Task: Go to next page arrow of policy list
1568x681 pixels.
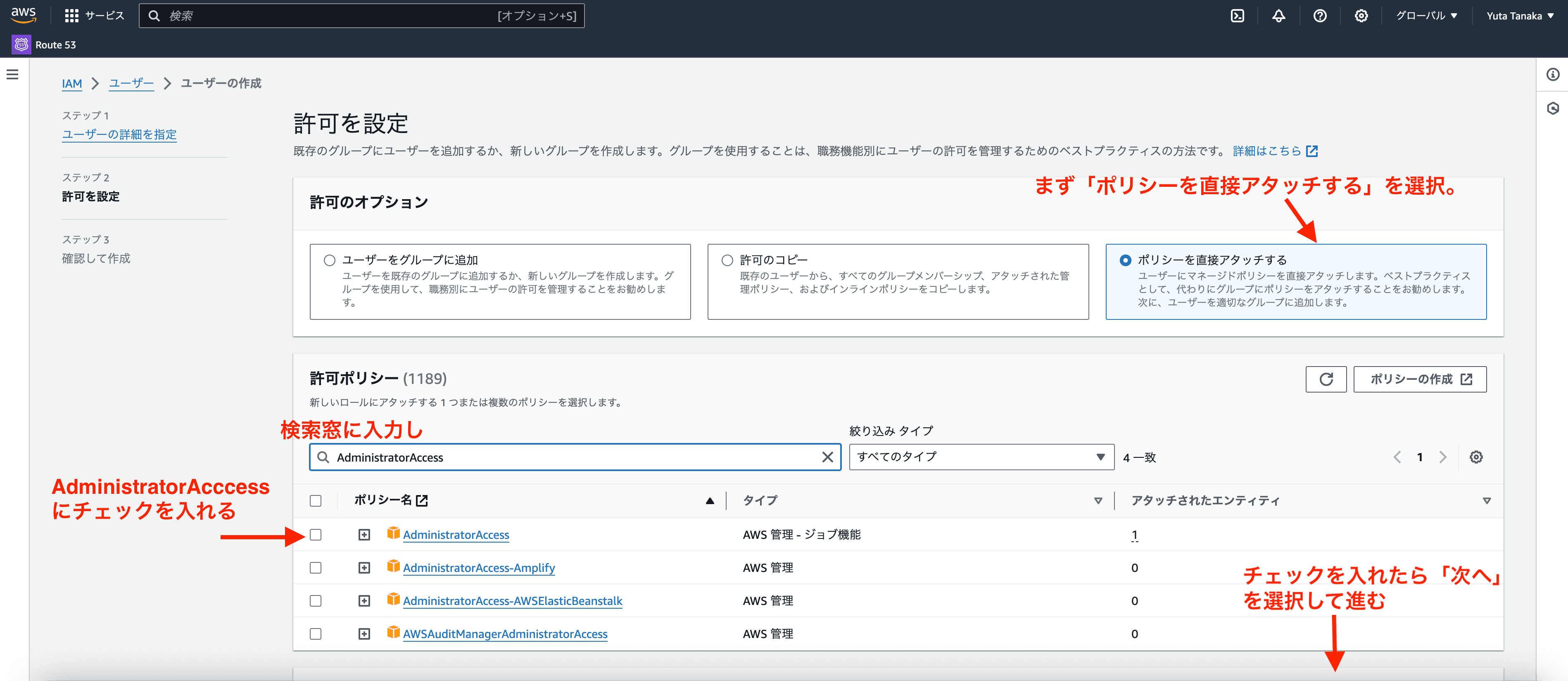Action: point(1442,457)
